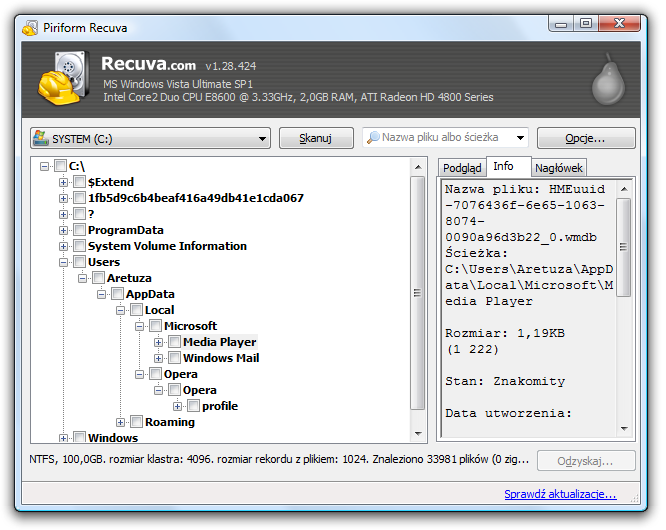This screenshot has width=666, height=530.
Task: Expand the Windows folder node
Action: pyautogui.click(x=63, y=438)
